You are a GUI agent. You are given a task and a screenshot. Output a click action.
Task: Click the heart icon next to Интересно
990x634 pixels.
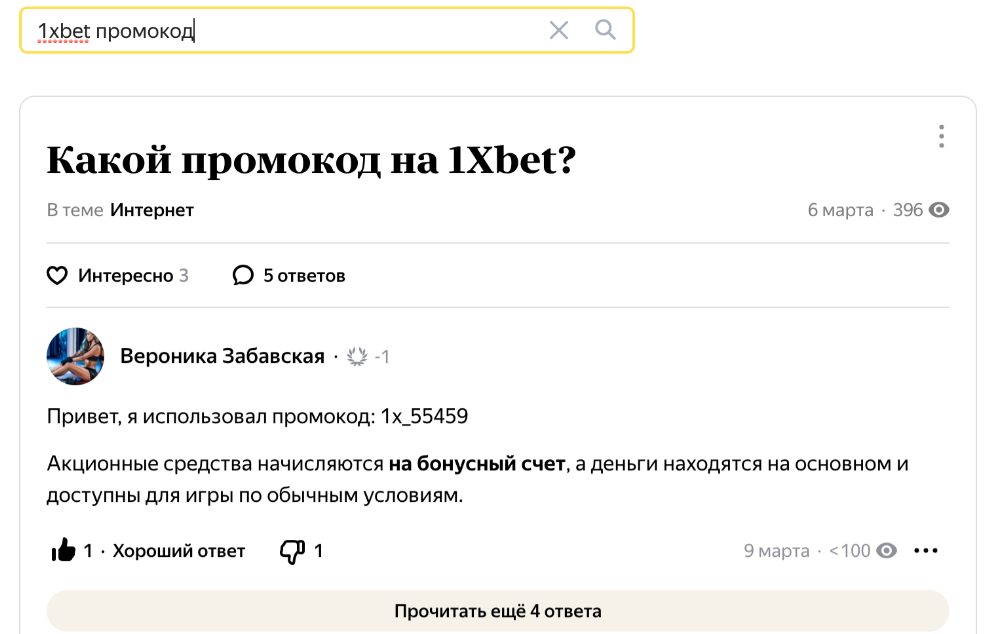pos(58,275)
